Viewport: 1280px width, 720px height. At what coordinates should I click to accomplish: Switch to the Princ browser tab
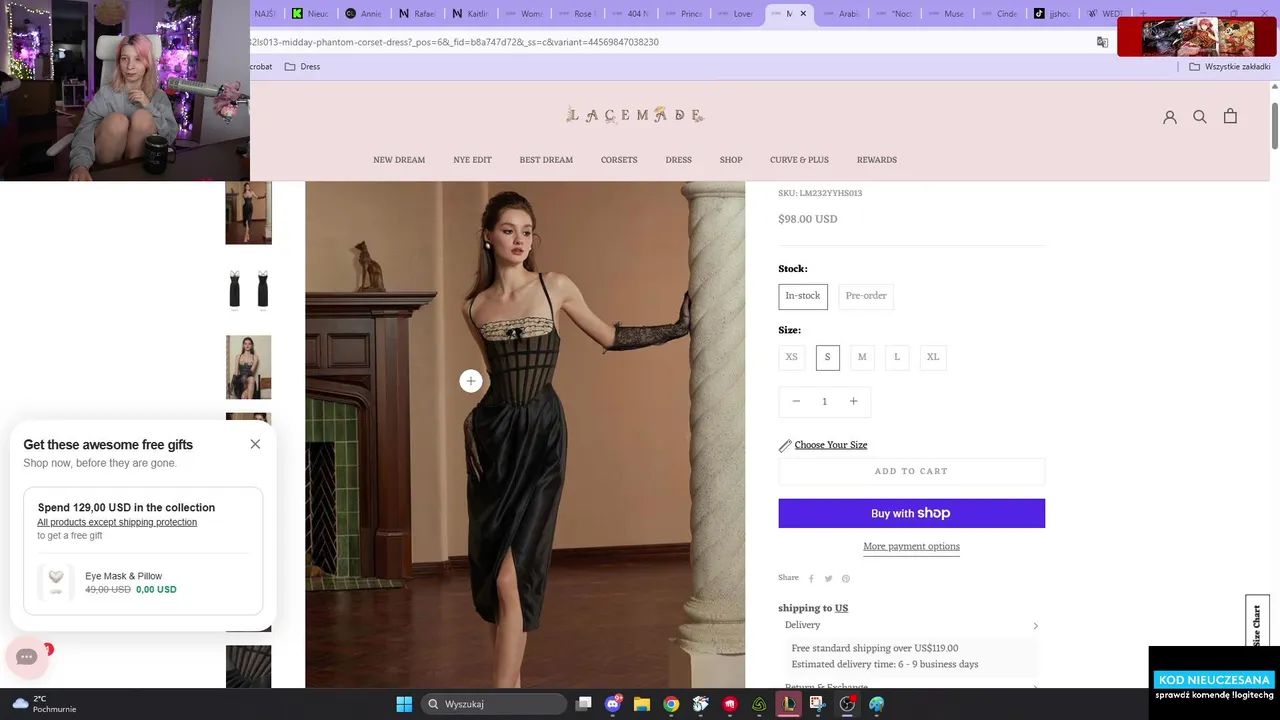pos(683,14)
